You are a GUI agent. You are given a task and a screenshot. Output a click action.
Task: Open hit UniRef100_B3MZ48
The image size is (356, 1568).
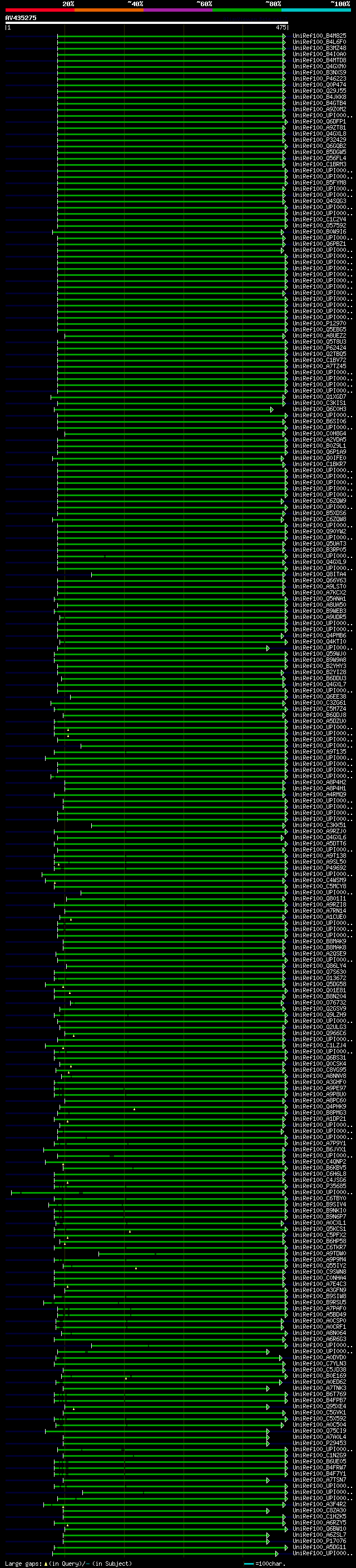[x=319, y=48]
